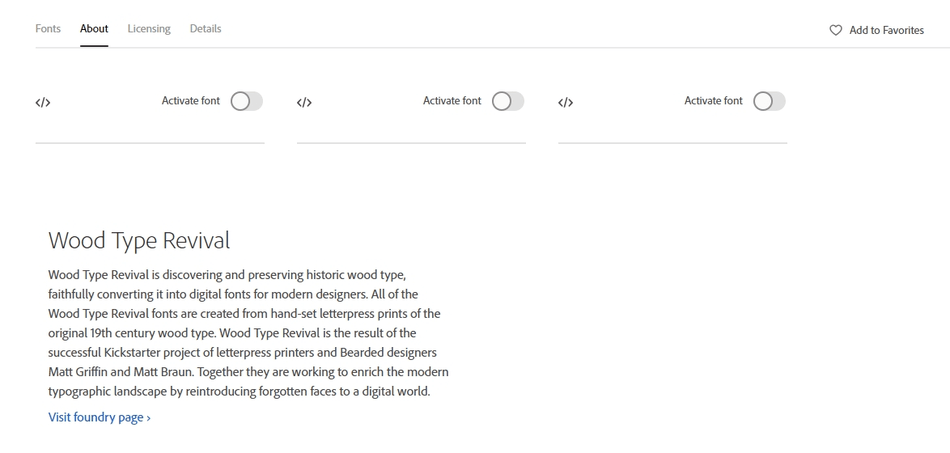This screenshot has width=950, height=453.
Task: Toggle Activate font switch for first font
Action: [247, 101]
